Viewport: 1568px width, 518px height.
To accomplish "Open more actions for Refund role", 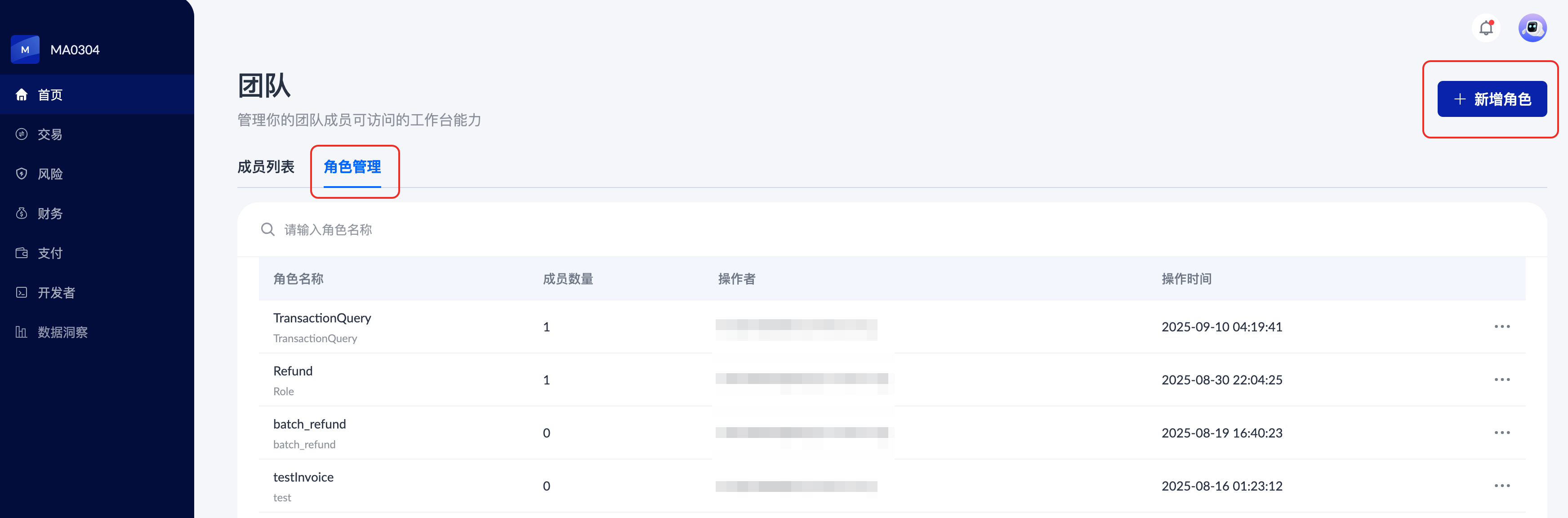I will (x=1501, y=379).
